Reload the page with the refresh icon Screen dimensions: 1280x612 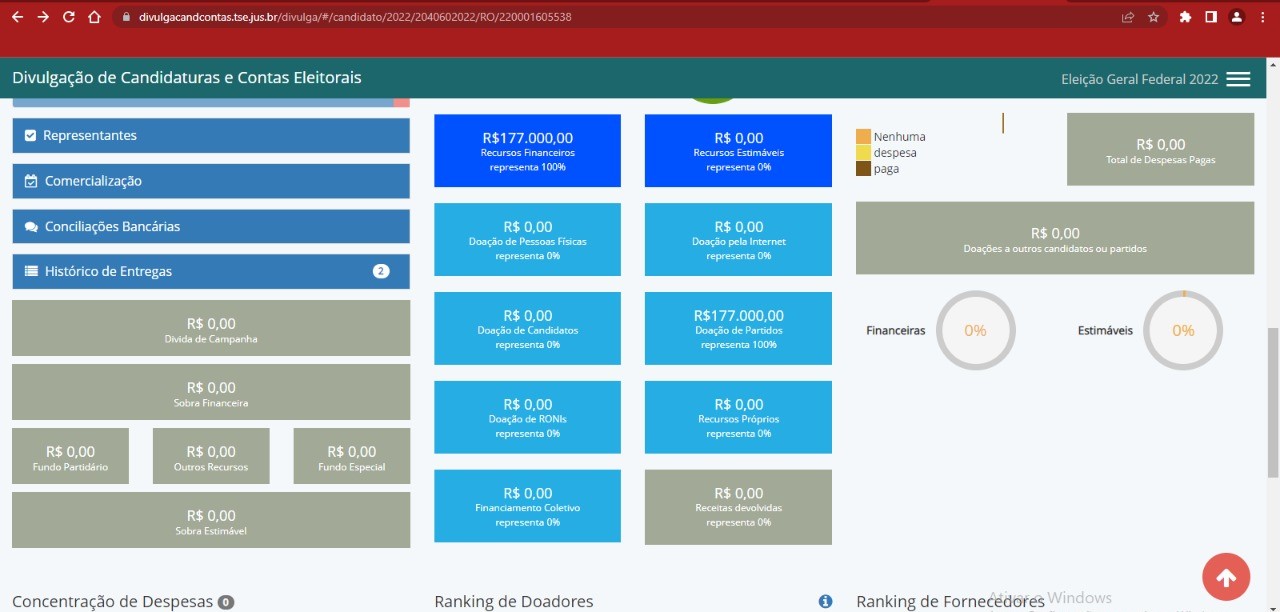[68, 17]
